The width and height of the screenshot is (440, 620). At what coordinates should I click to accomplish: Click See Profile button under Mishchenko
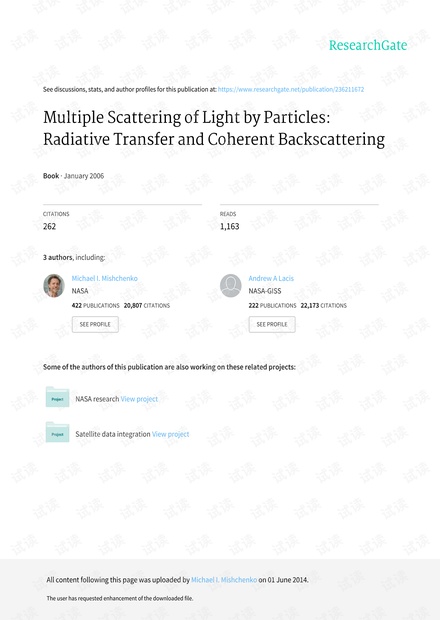coord(95,324)
